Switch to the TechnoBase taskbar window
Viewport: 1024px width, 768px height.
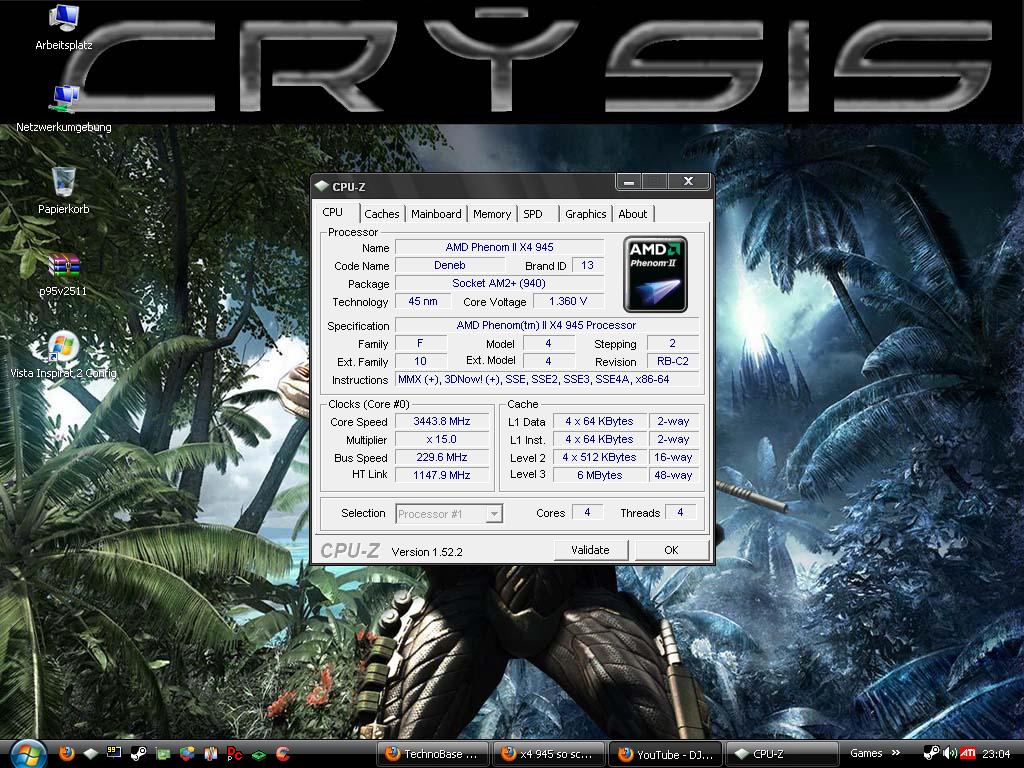[x=434, y=754]
